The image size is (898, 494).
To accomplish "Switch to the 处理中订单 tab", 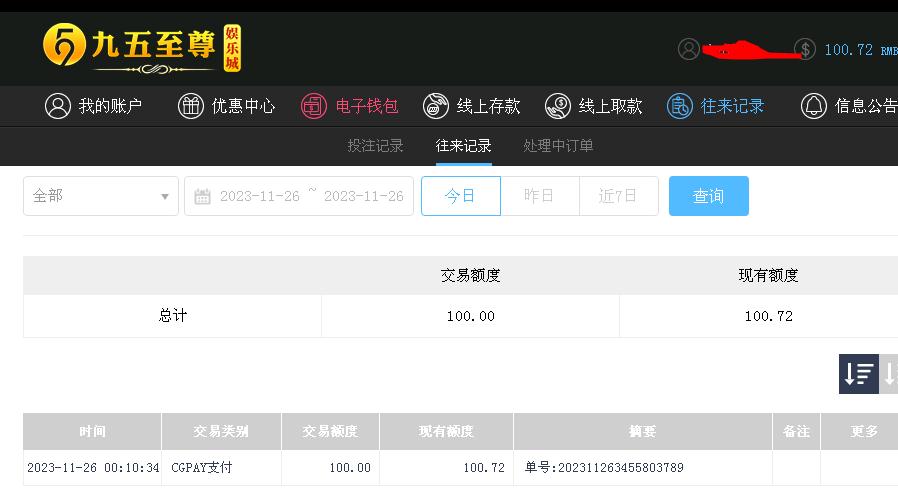I will coord(558,145).
